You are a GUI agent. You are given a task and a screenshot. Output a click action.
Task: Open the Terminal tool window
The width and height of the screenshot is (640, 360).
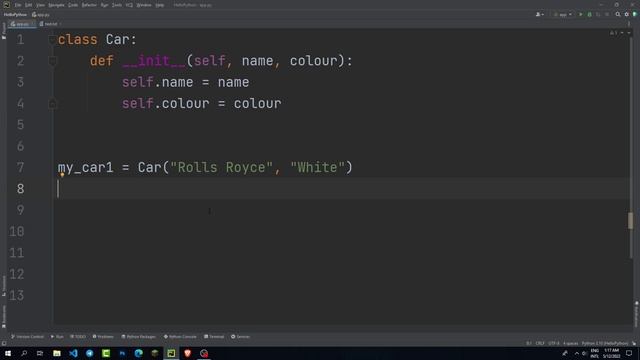point(214,337)
